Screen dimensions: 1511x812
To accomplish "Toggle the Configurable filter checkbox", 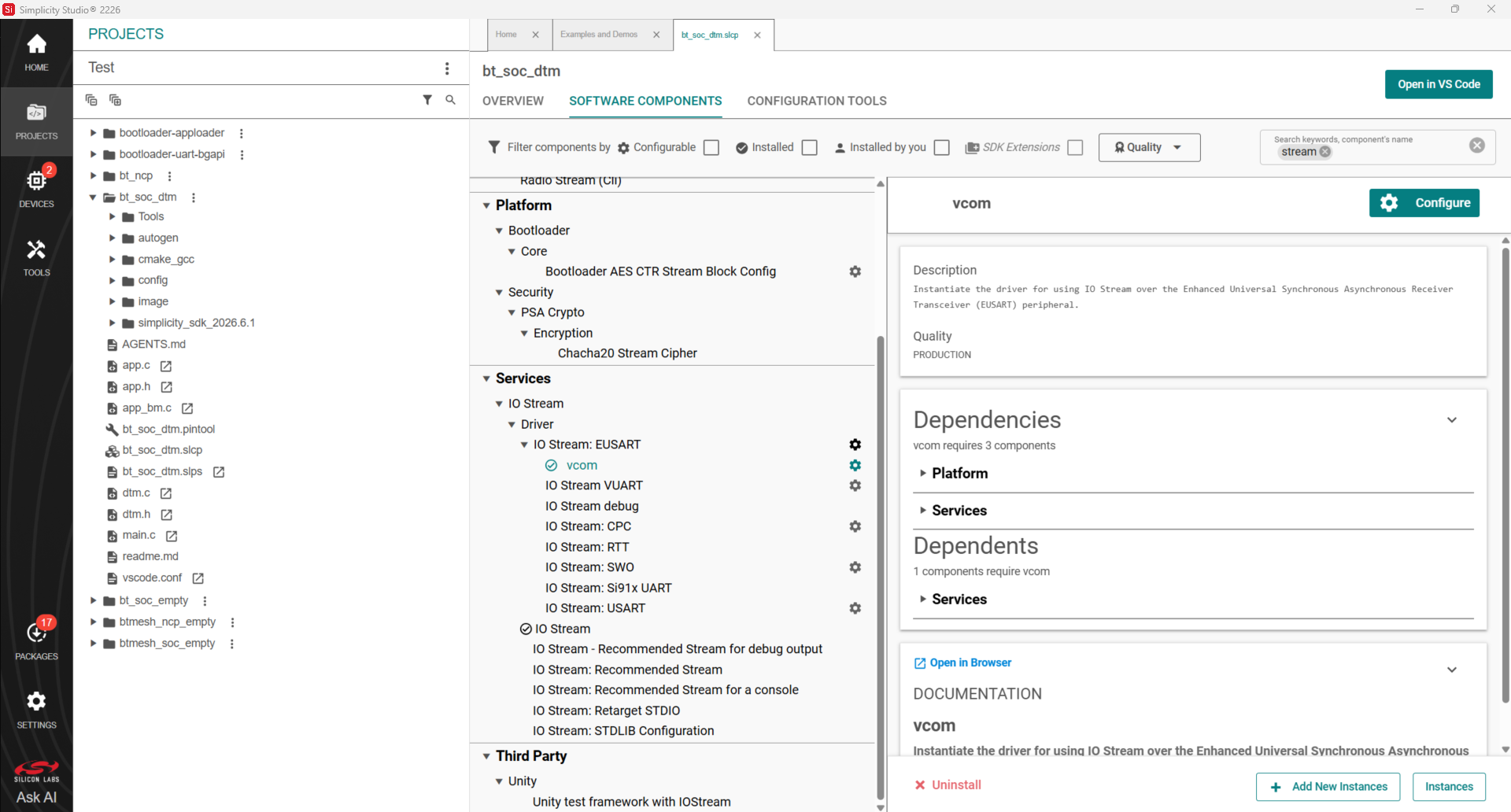I will click(x=711, y=147).
